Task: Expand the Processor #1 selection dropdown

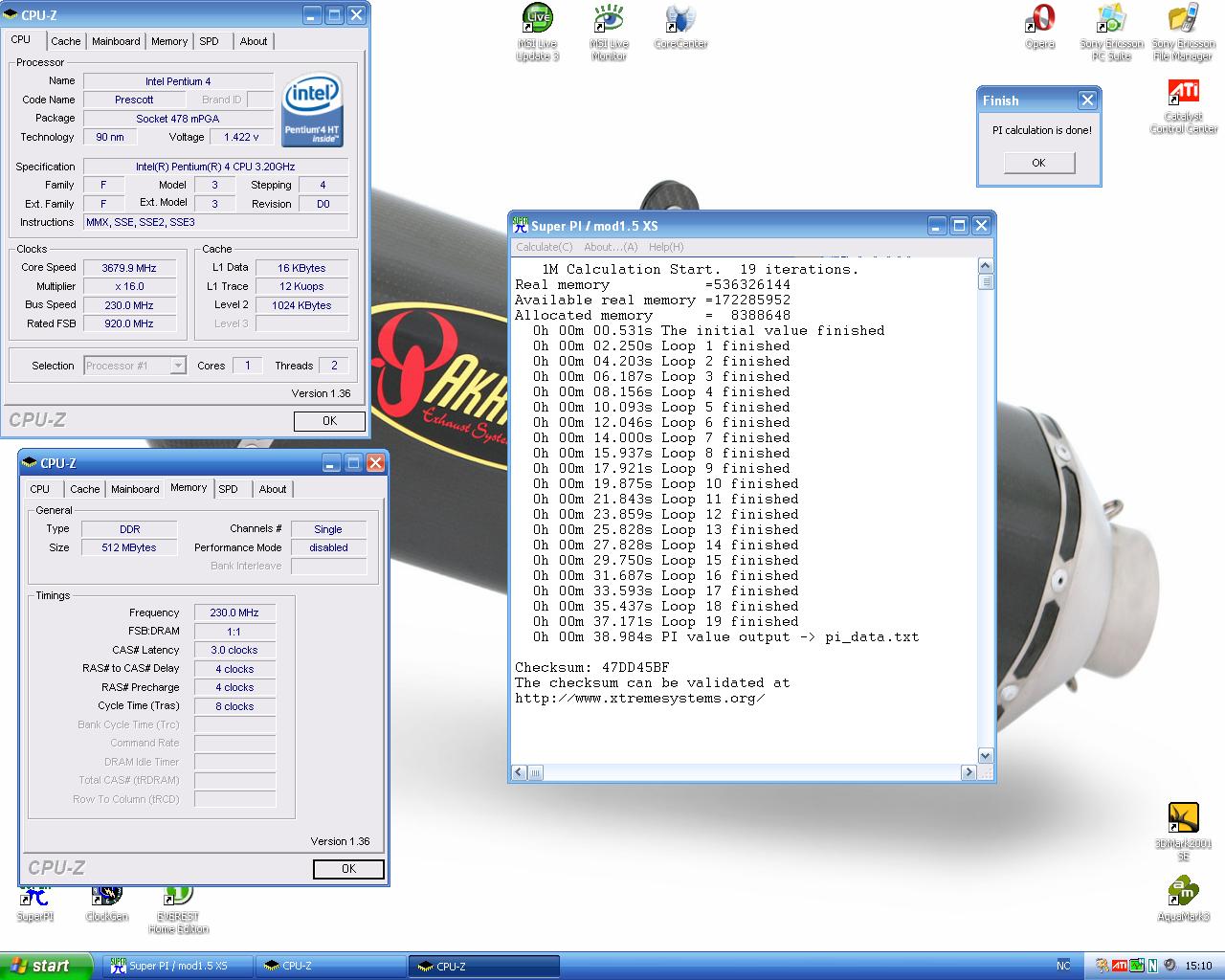Action: coord(177,366)
